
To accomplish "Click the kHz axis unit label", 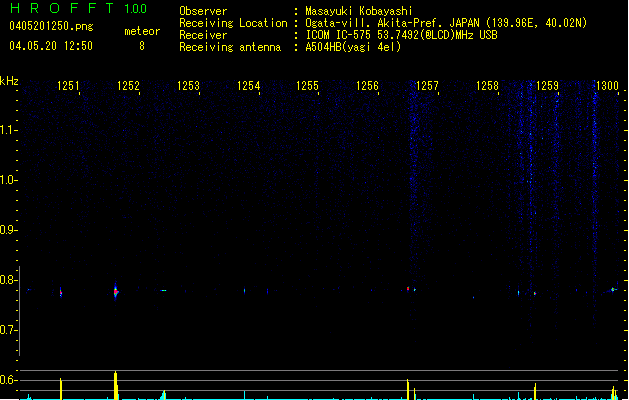I will 9,81.
